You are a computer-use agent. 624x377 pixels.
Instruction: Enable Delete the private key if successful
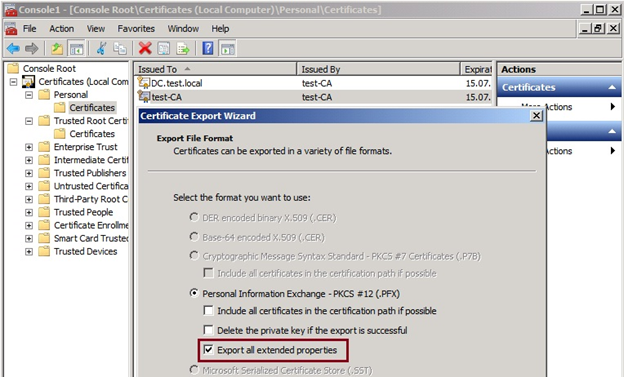(208, 330)
